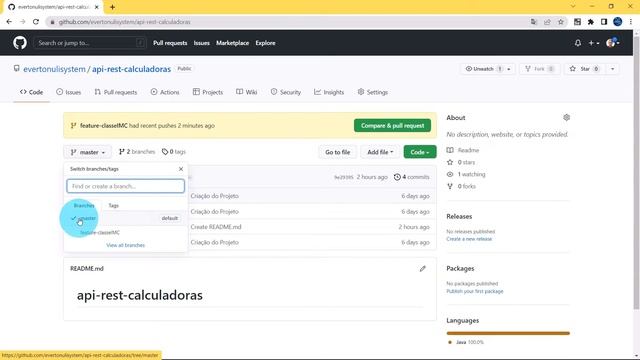Open Marketplace in the top navigation
The width and height of the screenshot is (640, 360).
[232, 43]
